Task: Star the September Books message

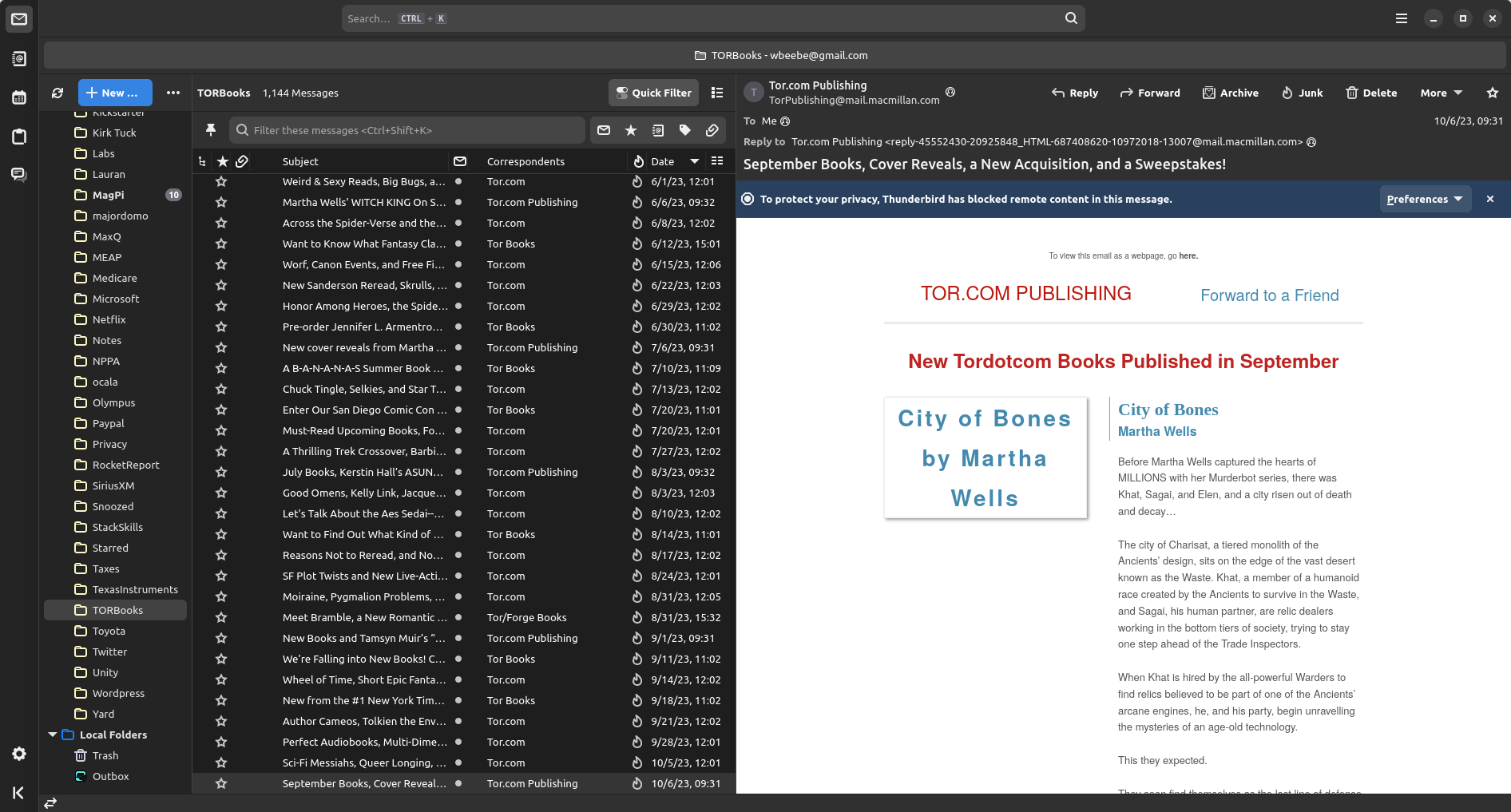Action: pos(221,783)
